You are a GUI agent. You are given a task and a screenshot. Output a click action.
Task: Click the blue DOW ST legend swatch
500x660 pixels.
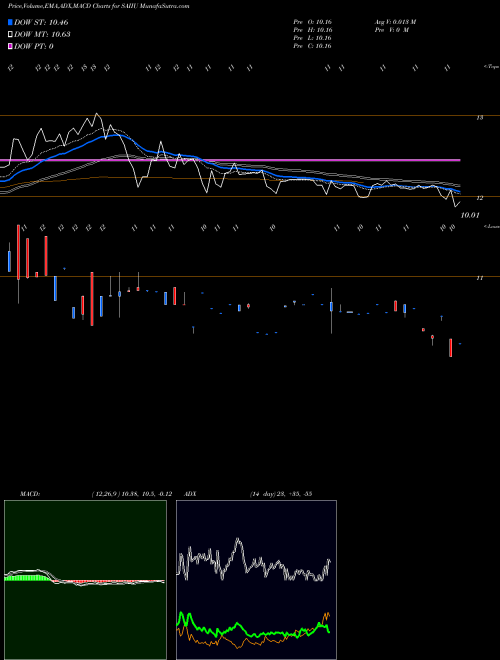(x=11, y=22)
